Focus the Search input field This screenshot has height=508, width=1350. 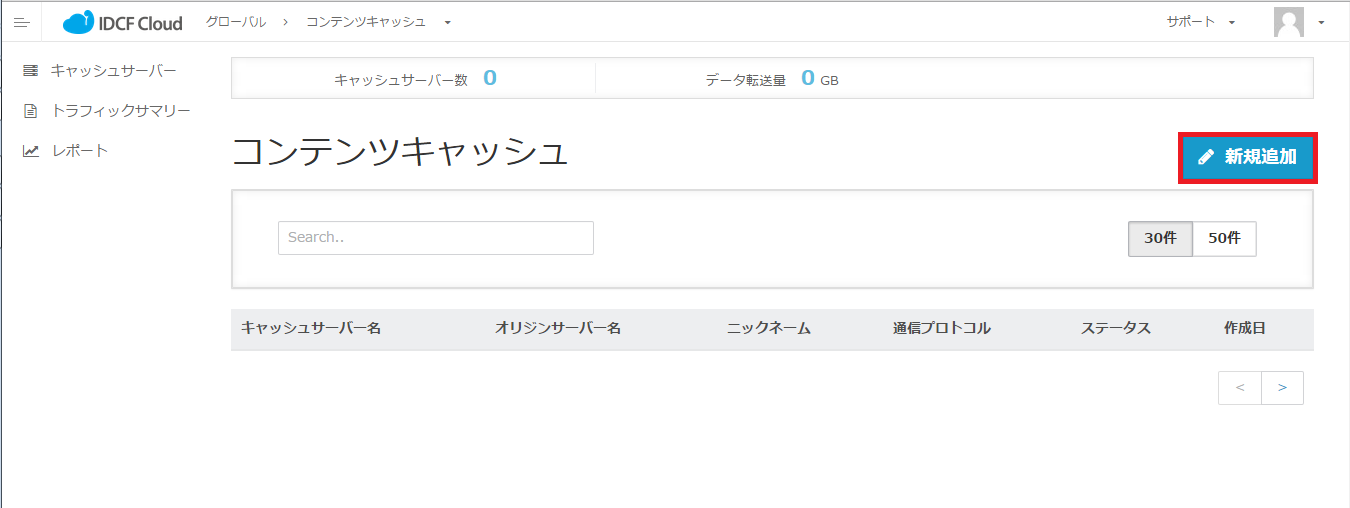[x=435, y=238]
